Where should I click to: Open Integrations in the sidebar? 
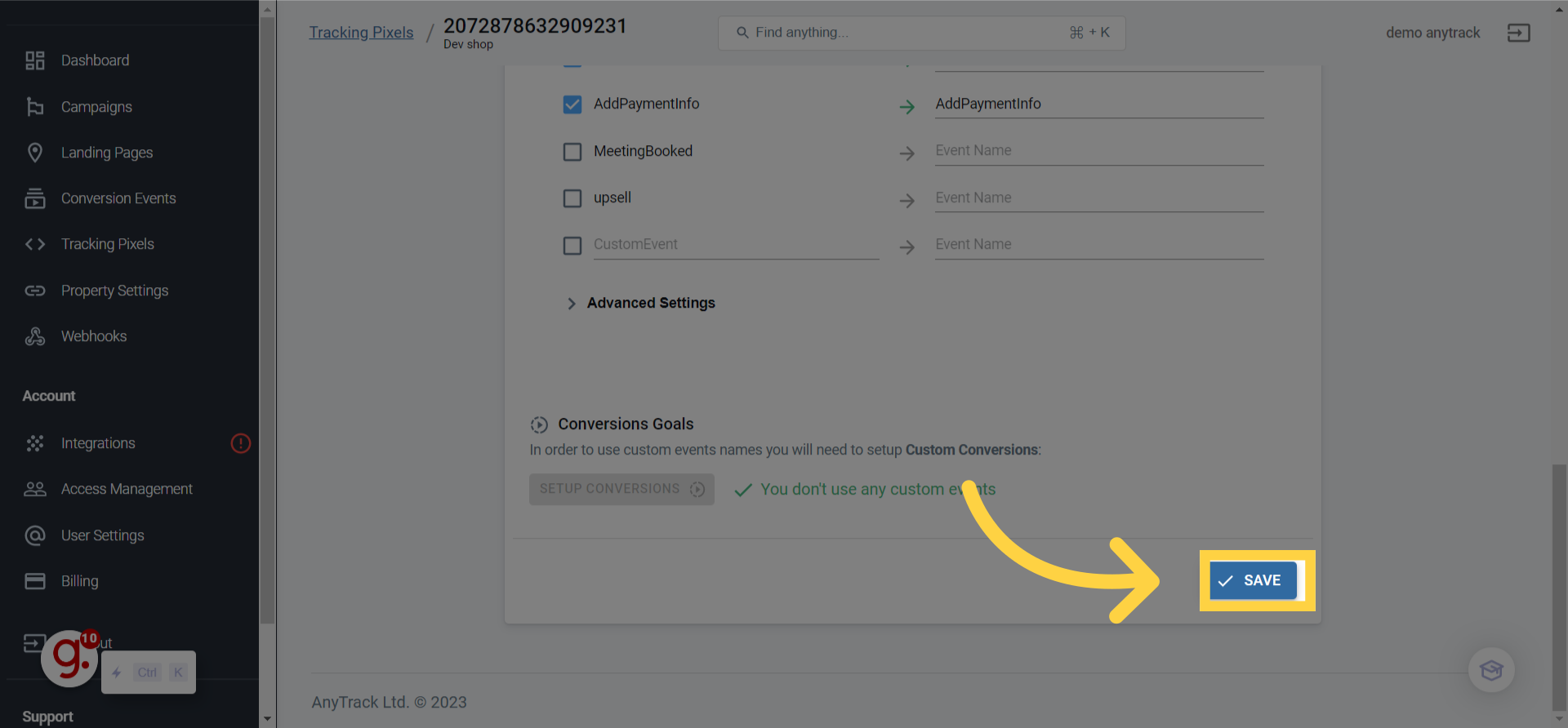98,443
